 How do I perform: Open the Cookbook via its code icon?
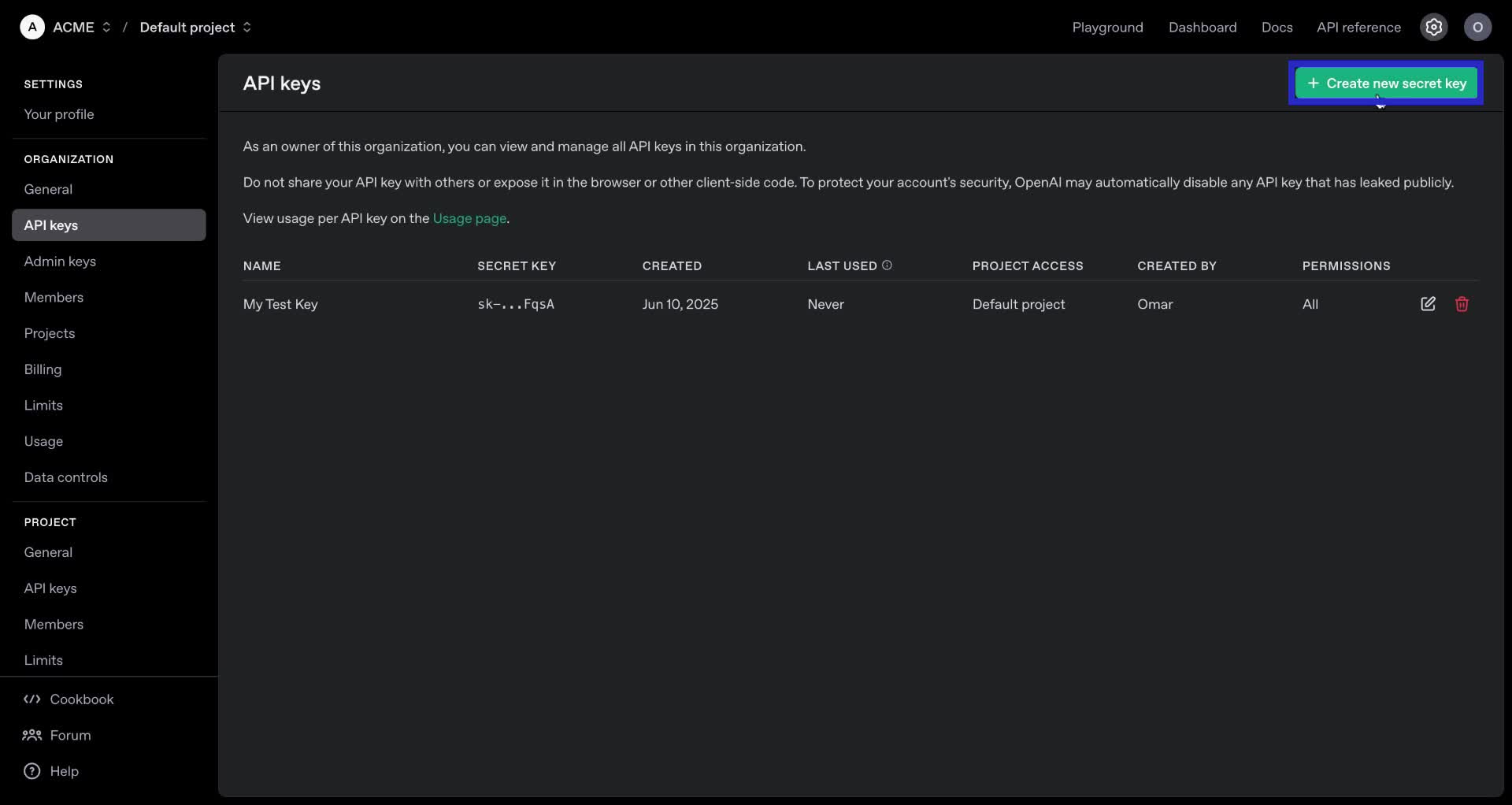click(31, 699)
